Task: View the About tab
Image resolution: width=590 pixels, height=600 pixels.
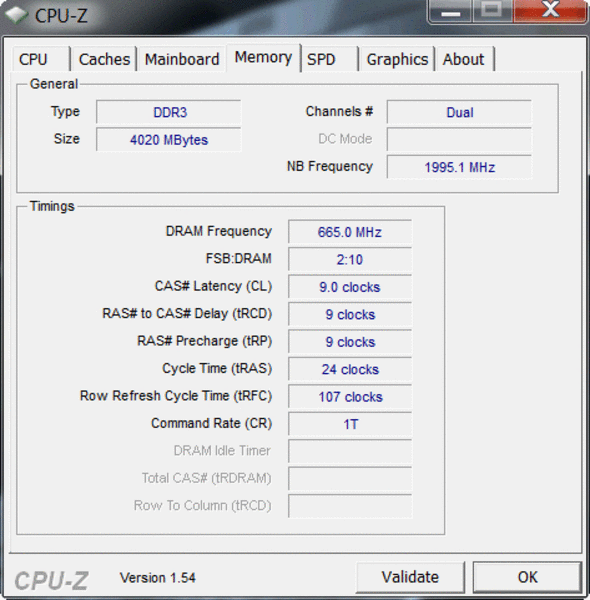Action: 465,59
